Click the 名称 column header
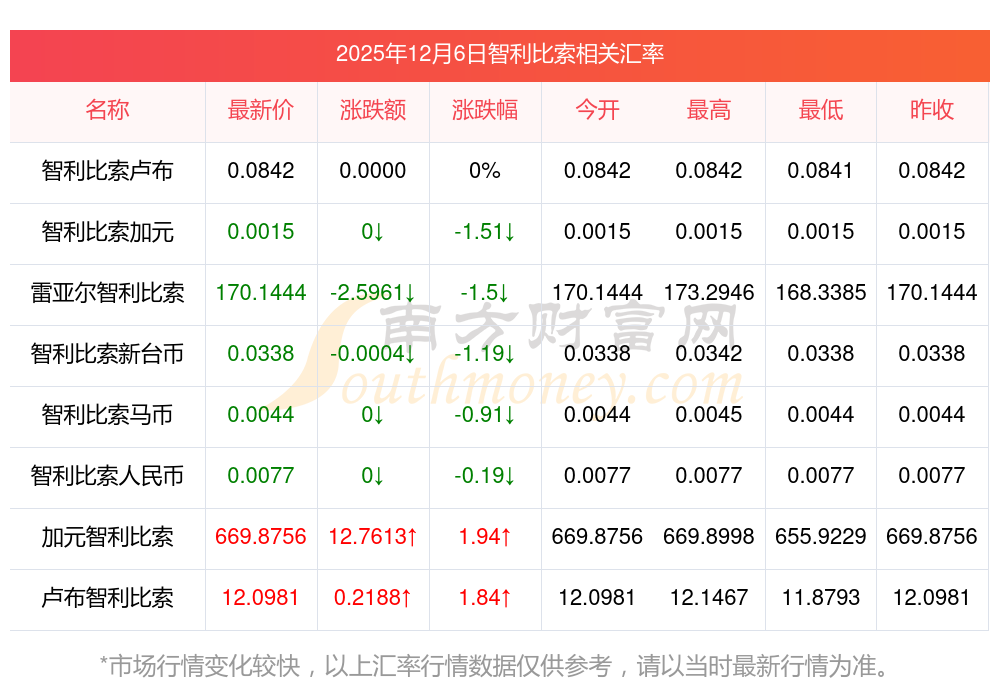Image resolution: width=1000 pixels, height=697 pixels. coord(107,110)
